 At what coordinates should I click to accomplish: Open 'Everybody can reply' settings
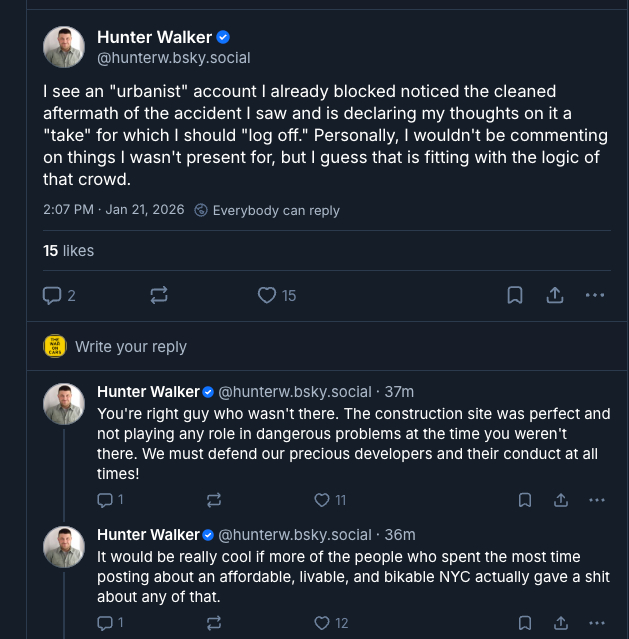267,210
